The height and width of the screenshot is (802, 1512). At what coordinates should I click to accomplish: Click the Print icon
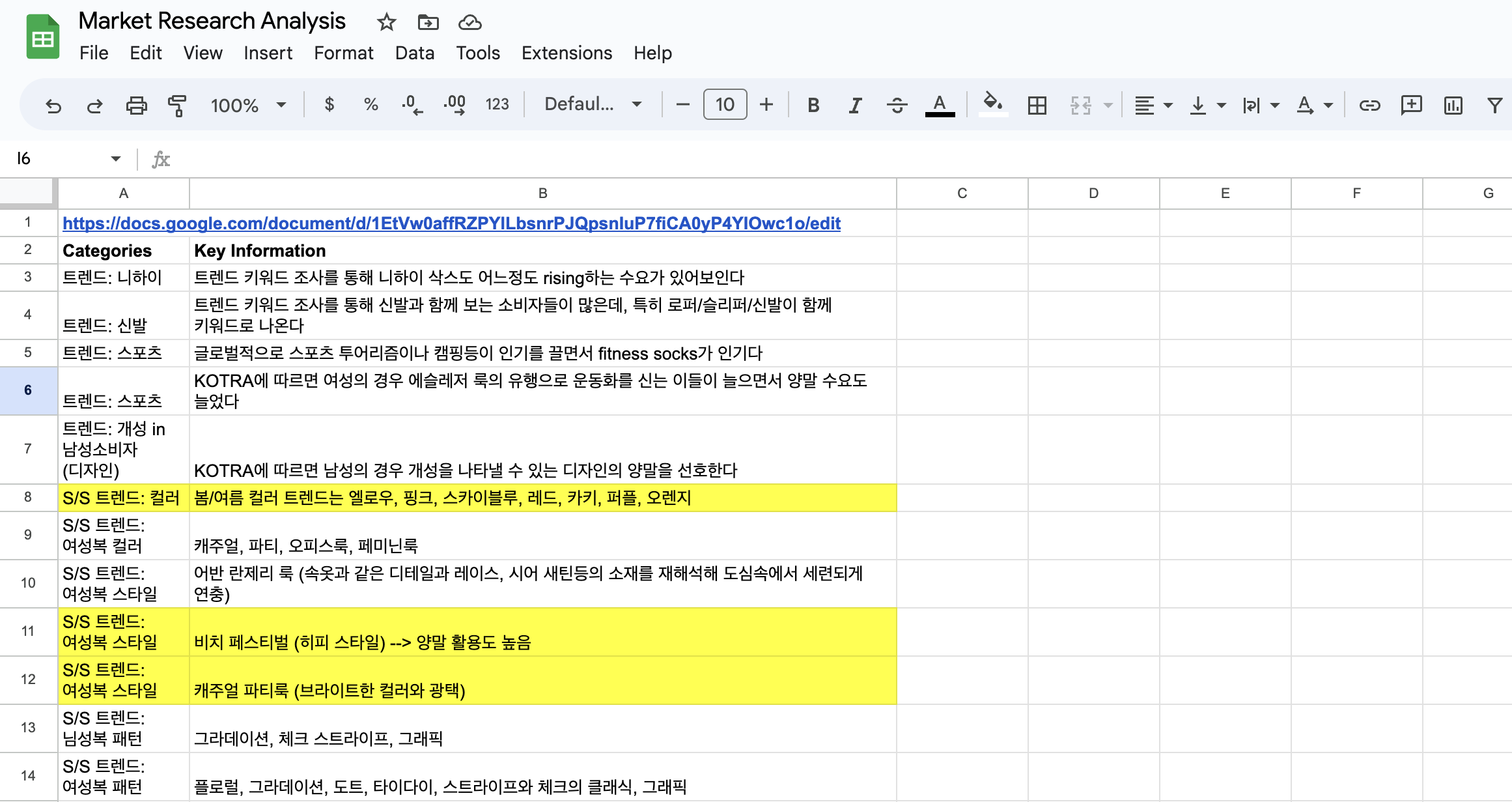tap(136, 105)
